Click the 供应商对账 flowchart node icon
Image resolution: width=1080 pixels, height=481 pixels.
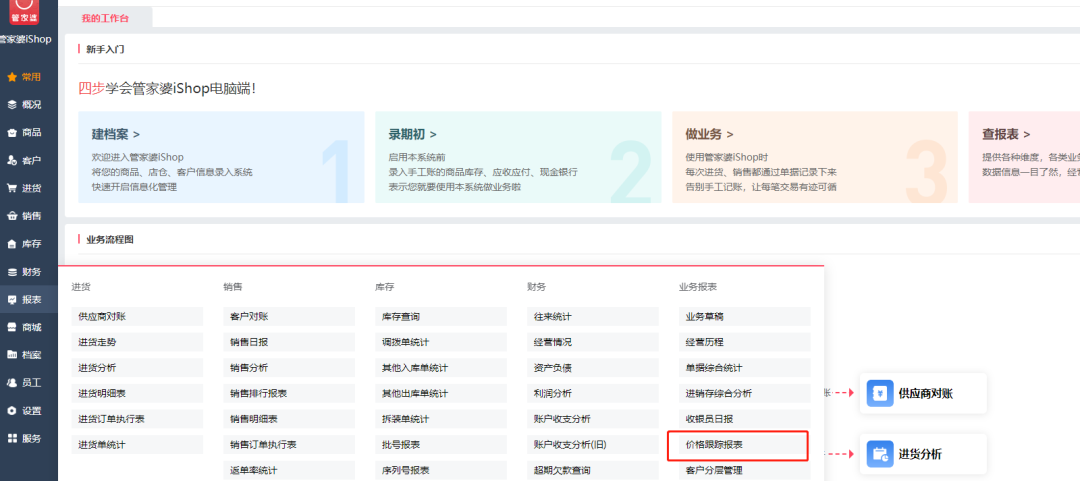pos(880,393)
